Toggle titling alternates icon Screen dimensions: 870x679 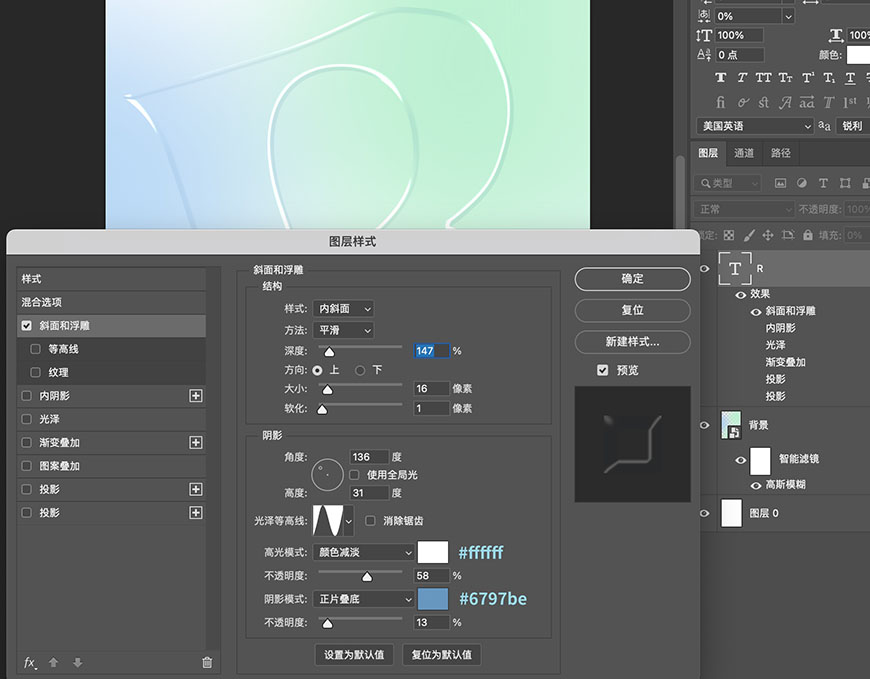(x=828, y=102)
